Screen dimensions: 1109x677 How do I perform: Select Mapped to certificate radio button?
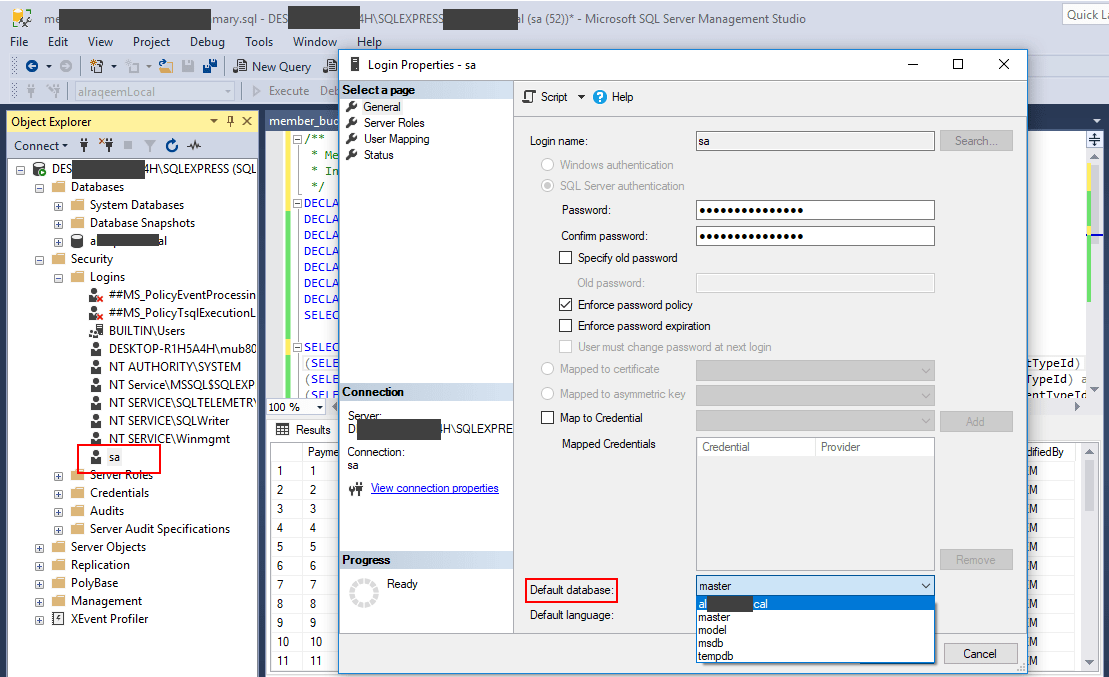(547, 369)
